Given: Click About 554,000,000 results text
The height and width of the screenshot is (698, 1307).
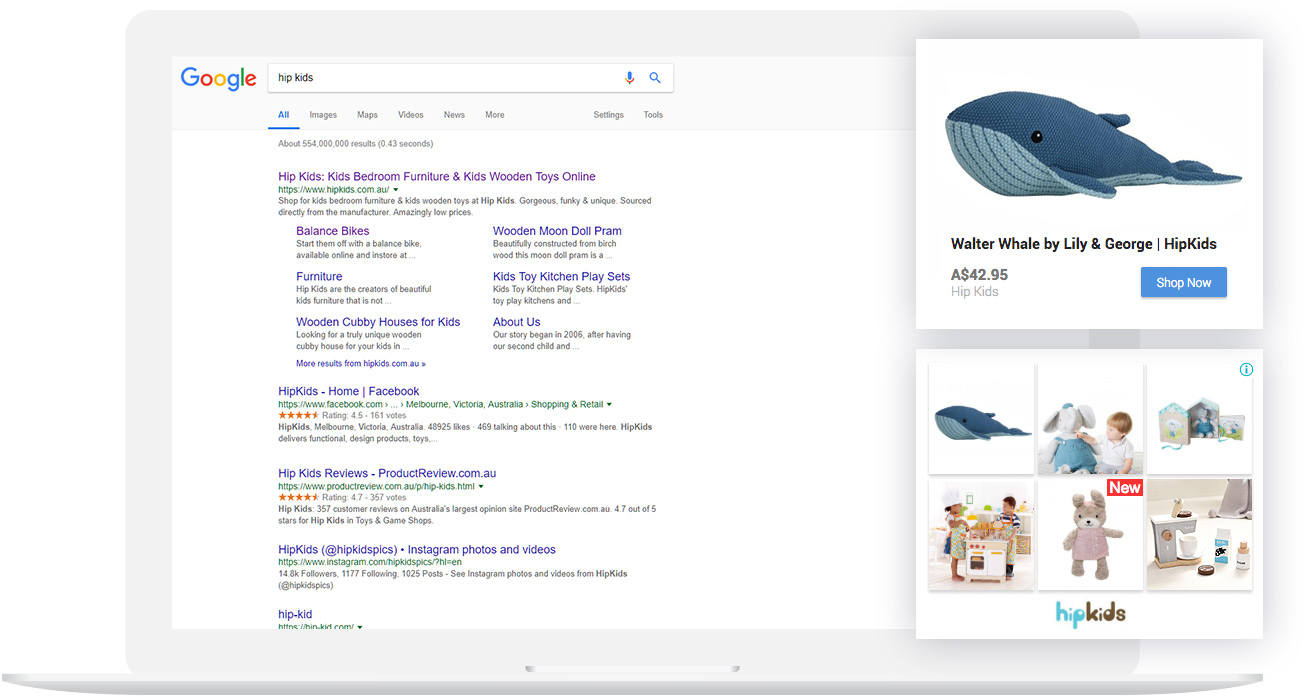Looking at the screenshot, I should (x=355, y=144).
